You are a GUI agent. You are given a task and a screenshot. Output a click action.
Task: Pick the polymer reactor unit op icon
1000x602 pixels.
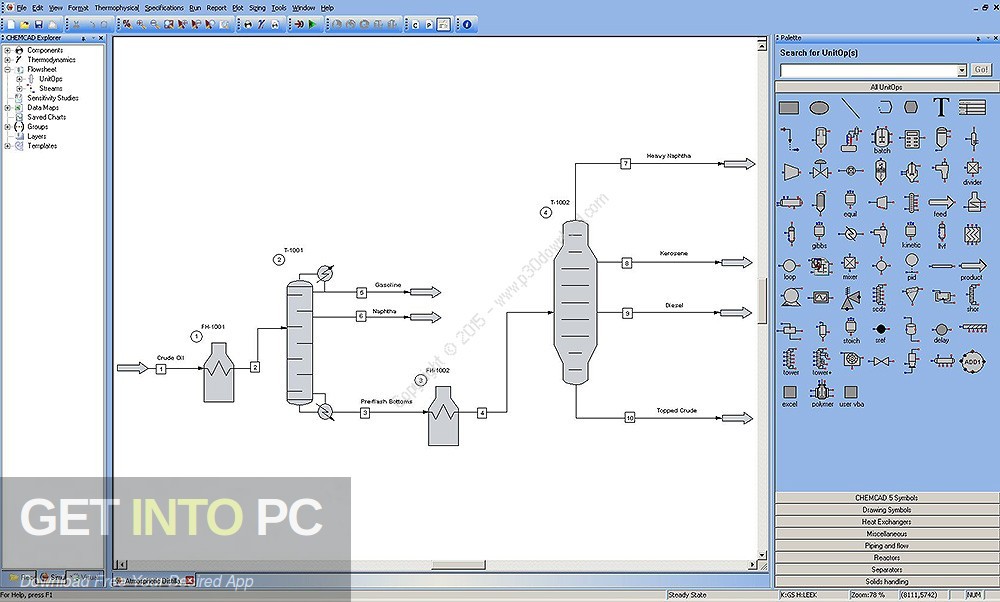click(x=821, y=393)
